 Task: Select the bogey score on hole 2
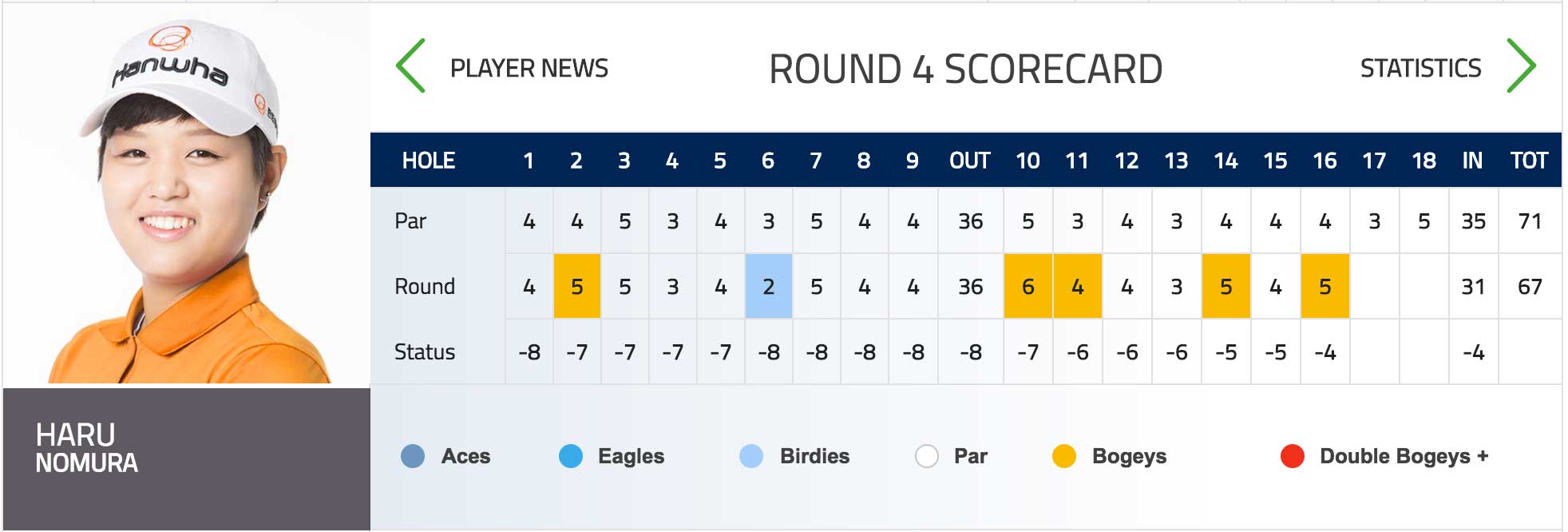coord(577,286)
